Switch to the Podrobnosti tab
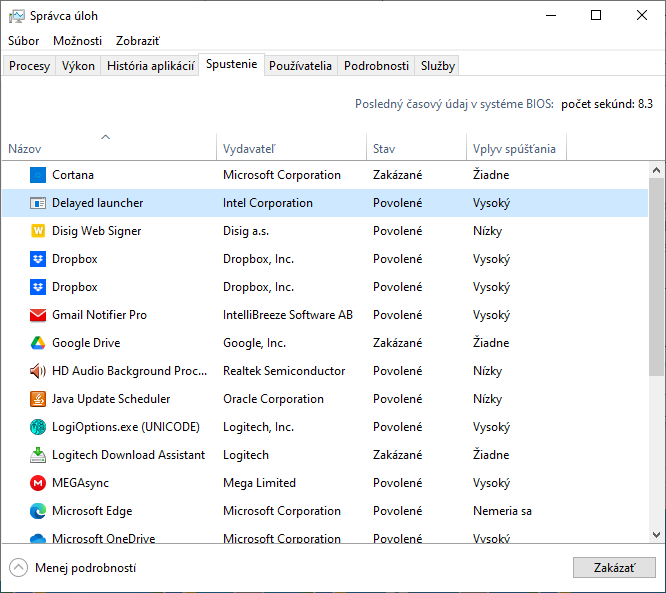This screenshot has width=666, height=593. click(376, 66)
